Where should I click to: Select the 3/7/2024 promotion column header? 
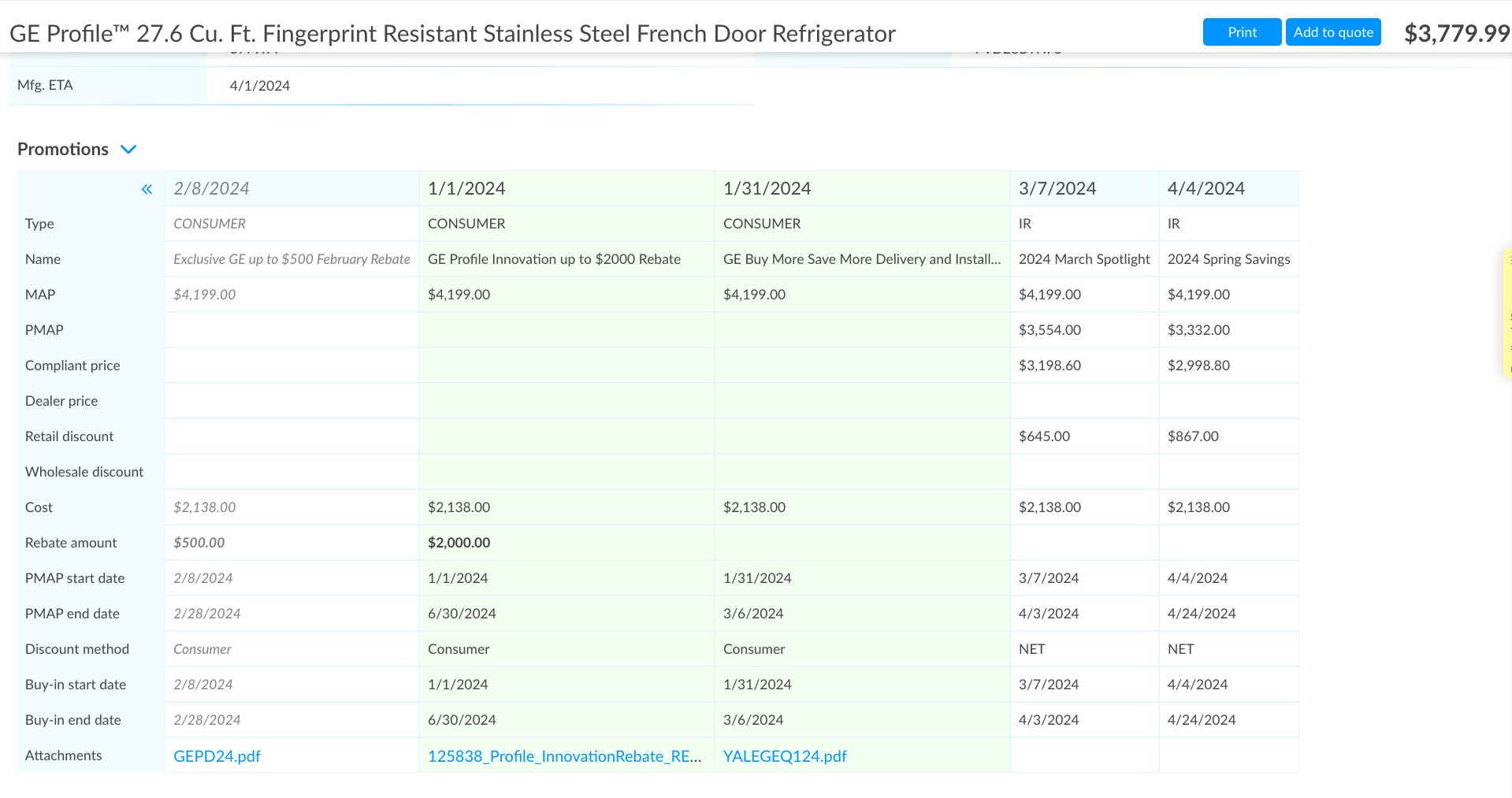tap(1057, 189)
